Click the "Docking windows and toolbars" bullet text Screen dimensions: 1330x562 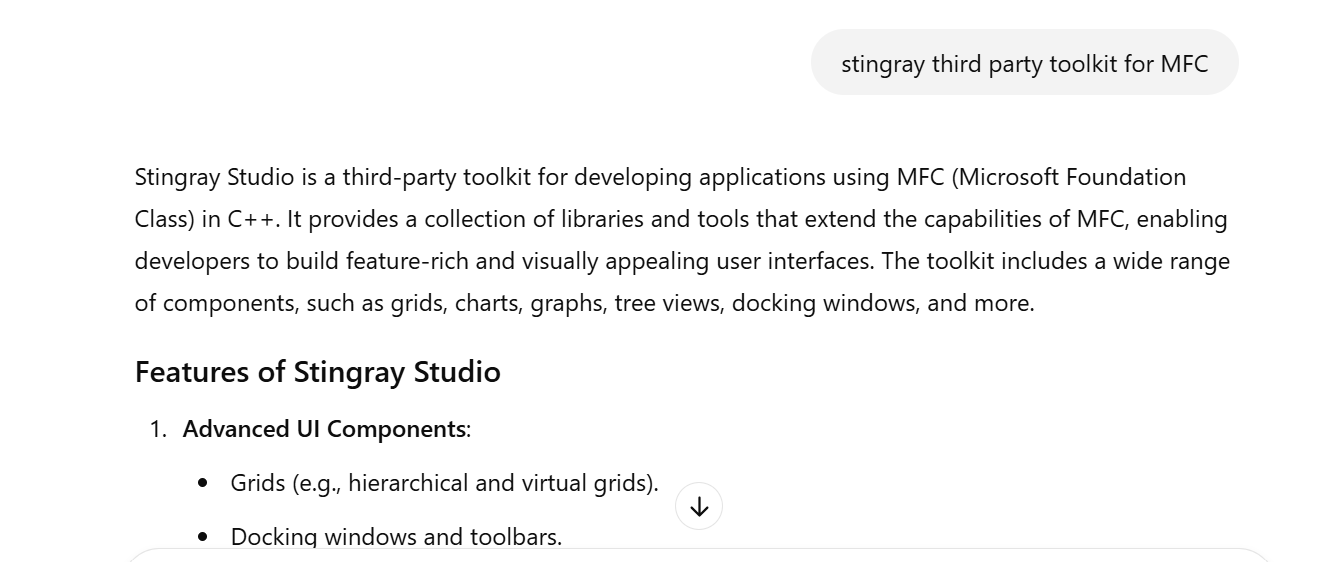tap(396, 537)
